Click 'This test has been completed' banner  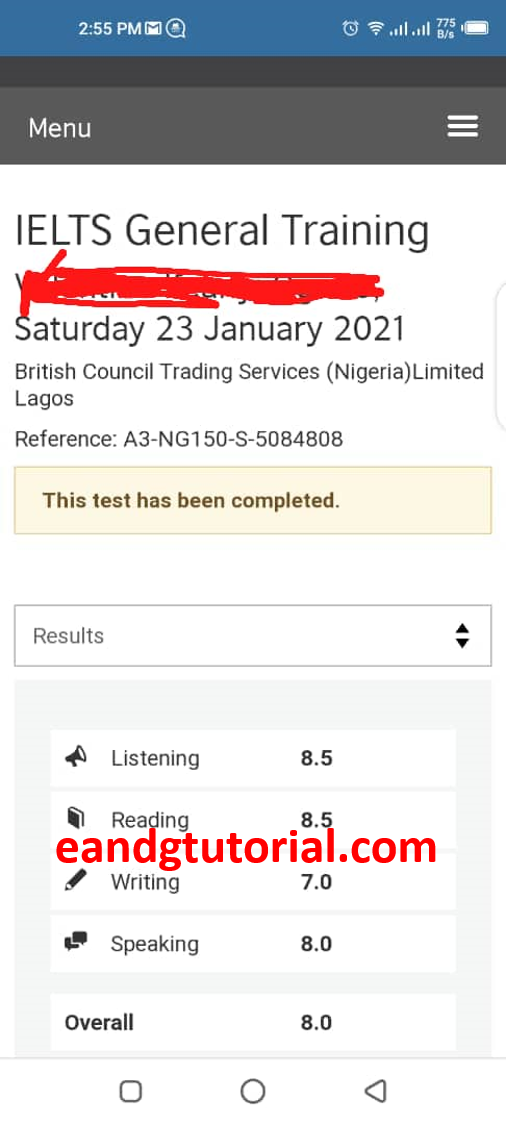(253, 500)
